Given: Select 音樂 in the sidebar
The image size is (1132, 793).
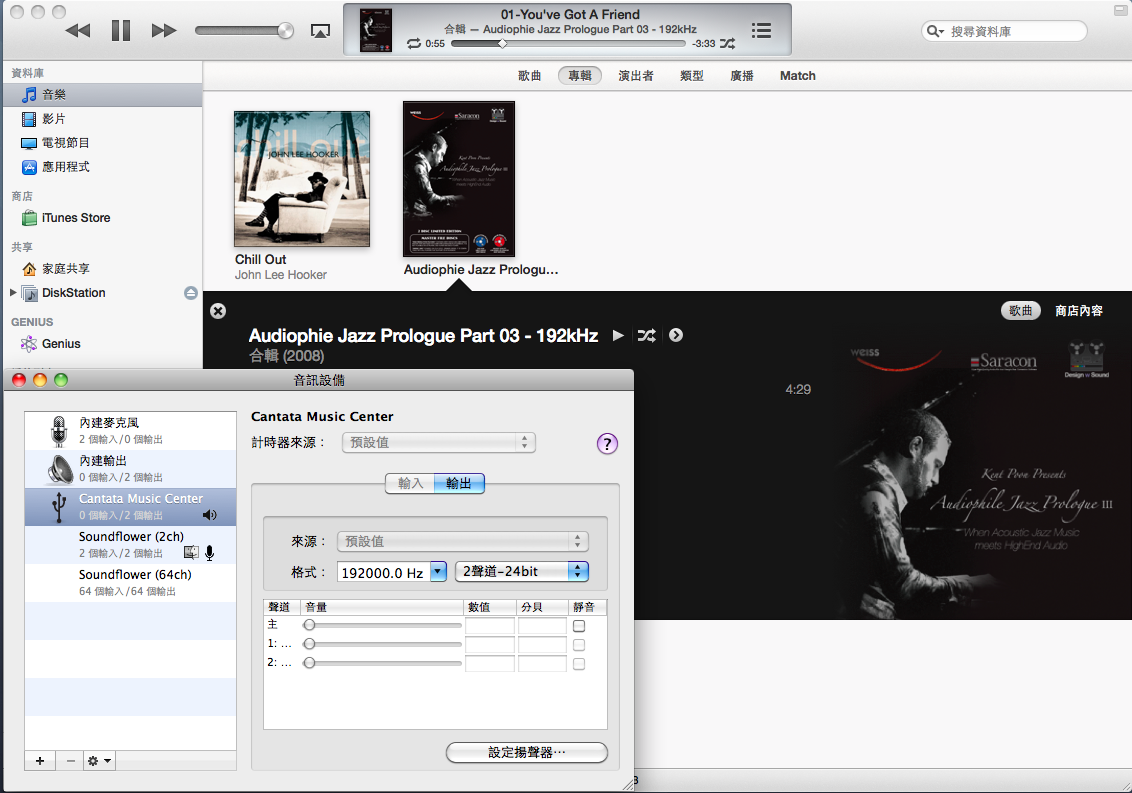Looking at the screenshot, I should (102, 95).
